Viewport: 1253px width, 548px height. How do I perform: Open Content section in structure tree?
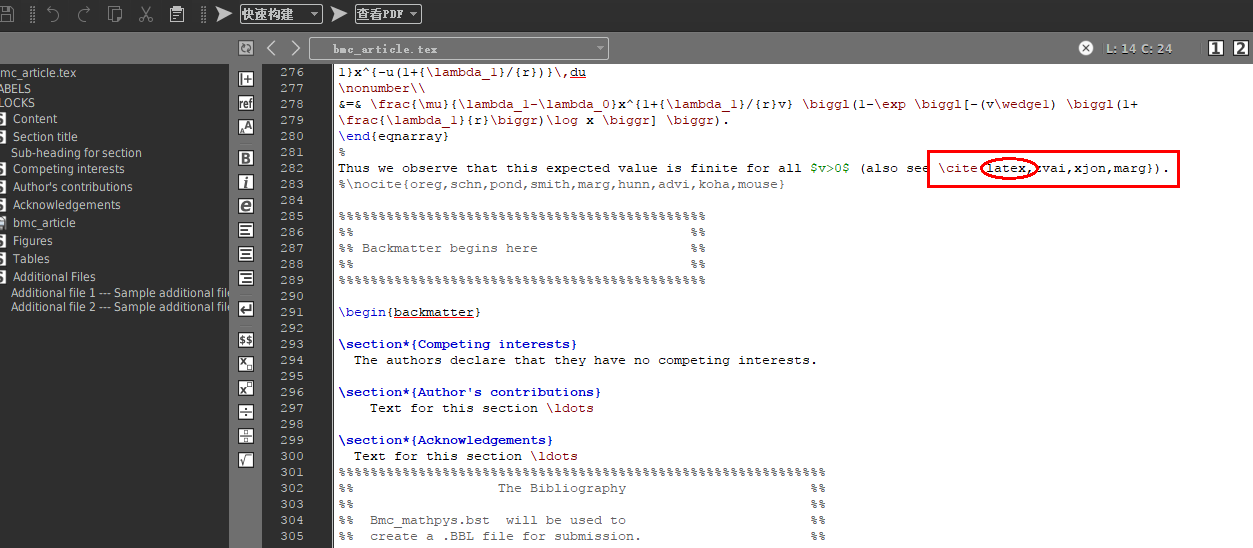coord(35,119)
